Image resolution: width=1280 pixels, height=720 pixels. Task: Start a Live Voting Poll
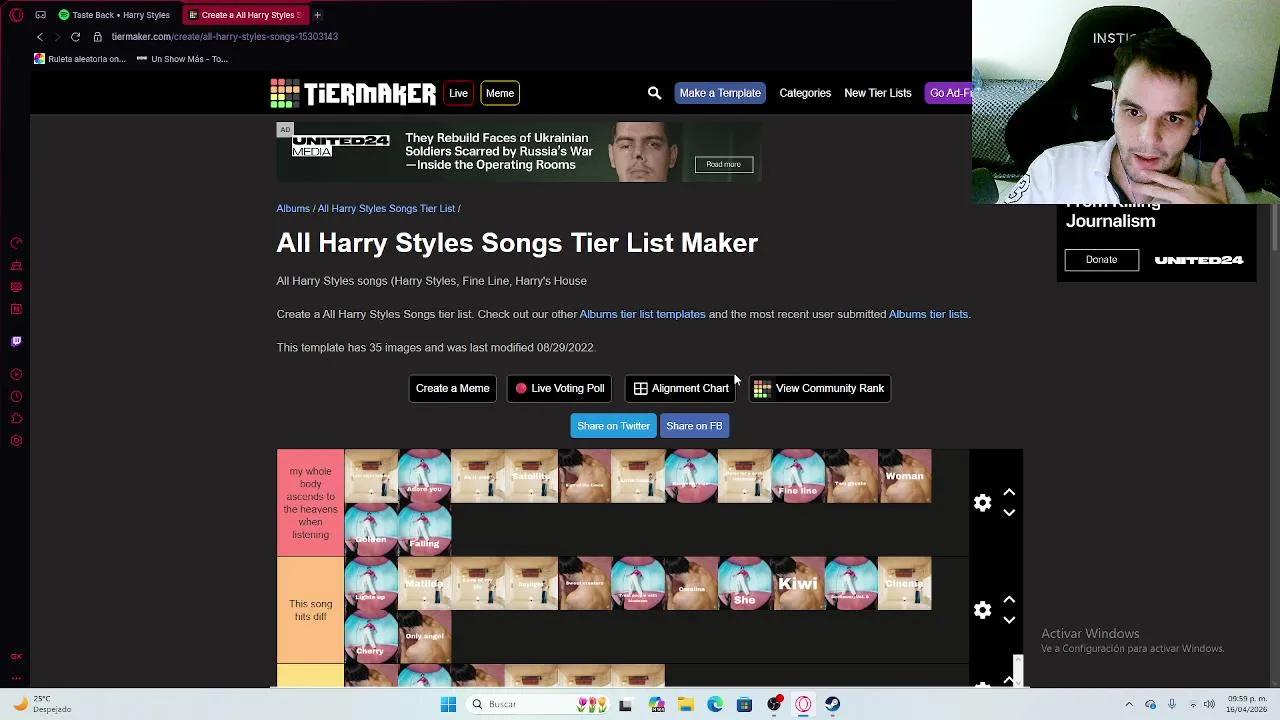(x=560, y=388)
